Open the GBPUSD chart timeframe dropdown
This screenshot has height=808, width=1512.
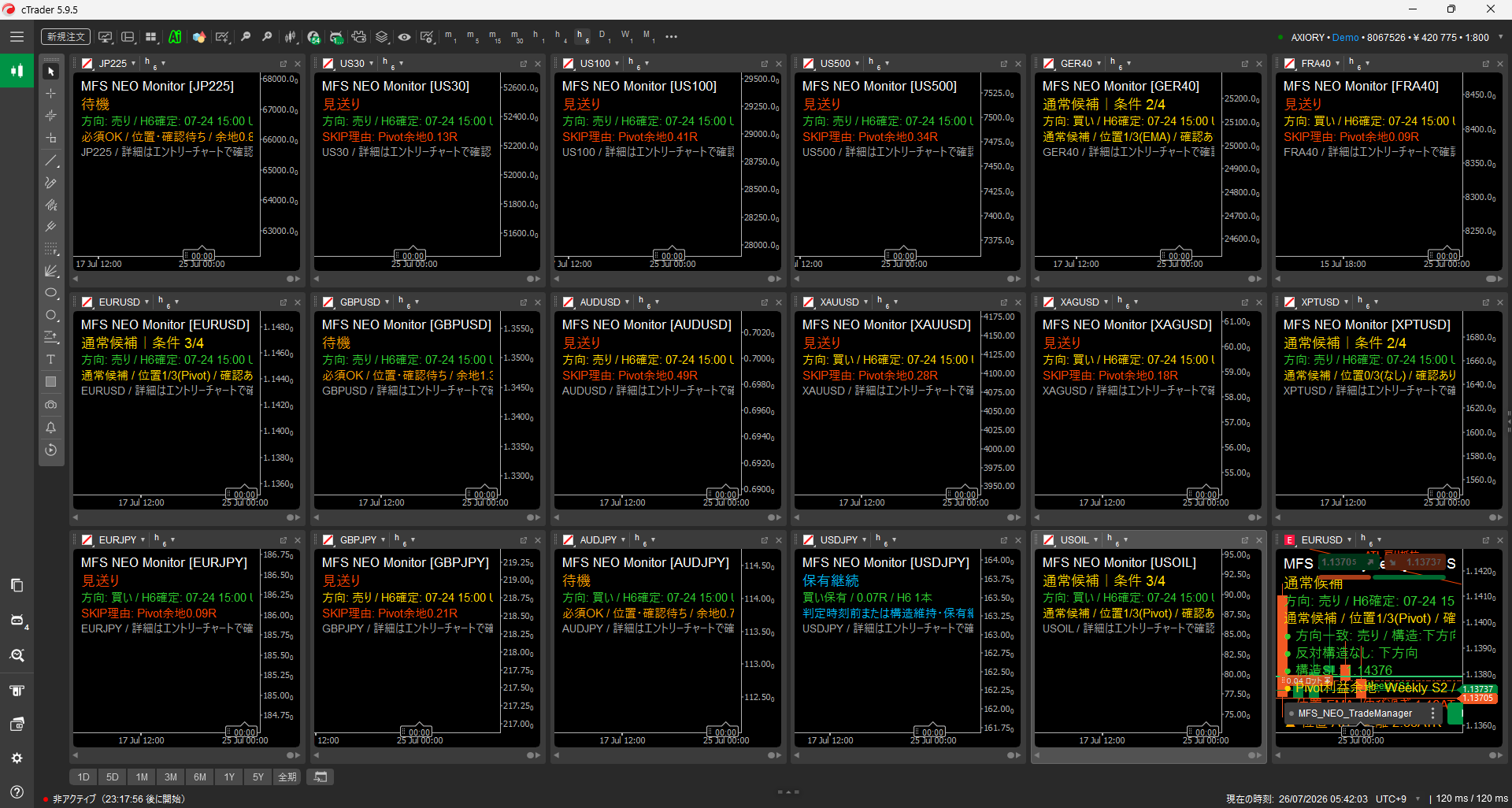(409, 302)
